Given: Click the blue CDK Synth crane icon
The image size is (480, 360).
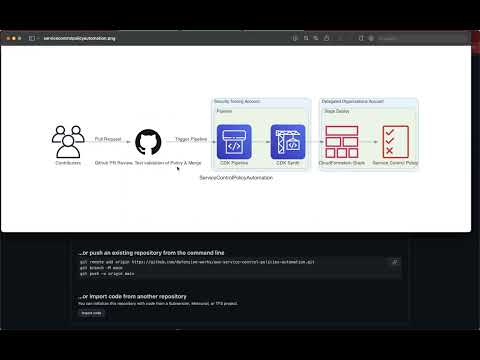Looking at the screenshot, I should [288, 142].
